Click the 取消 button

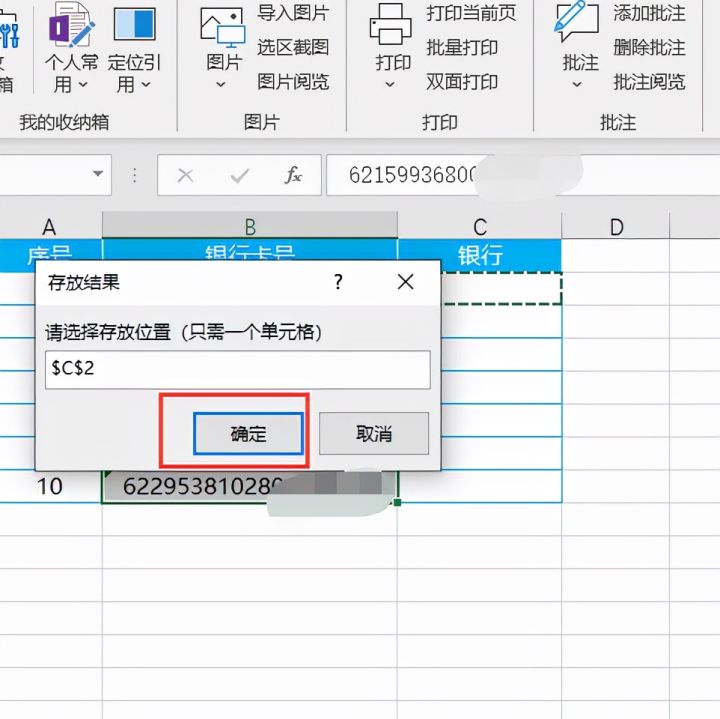coord(374,433)
